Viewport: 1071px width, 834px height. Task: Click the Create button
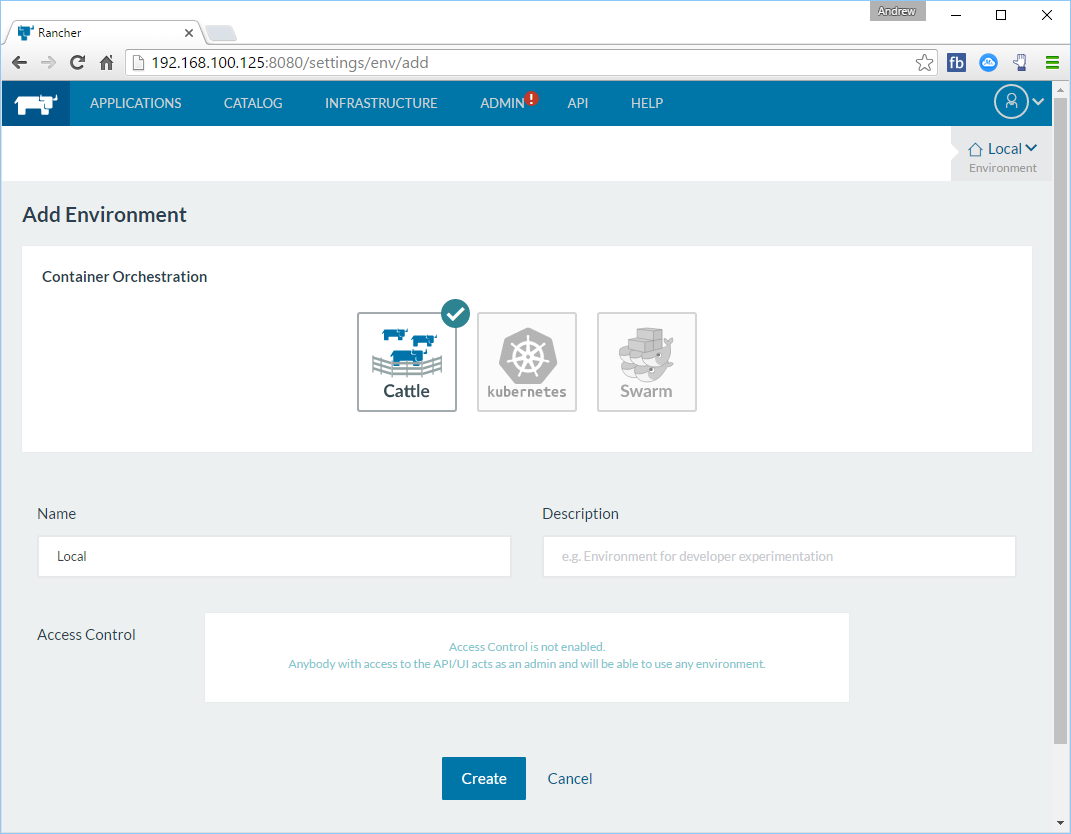484,778
